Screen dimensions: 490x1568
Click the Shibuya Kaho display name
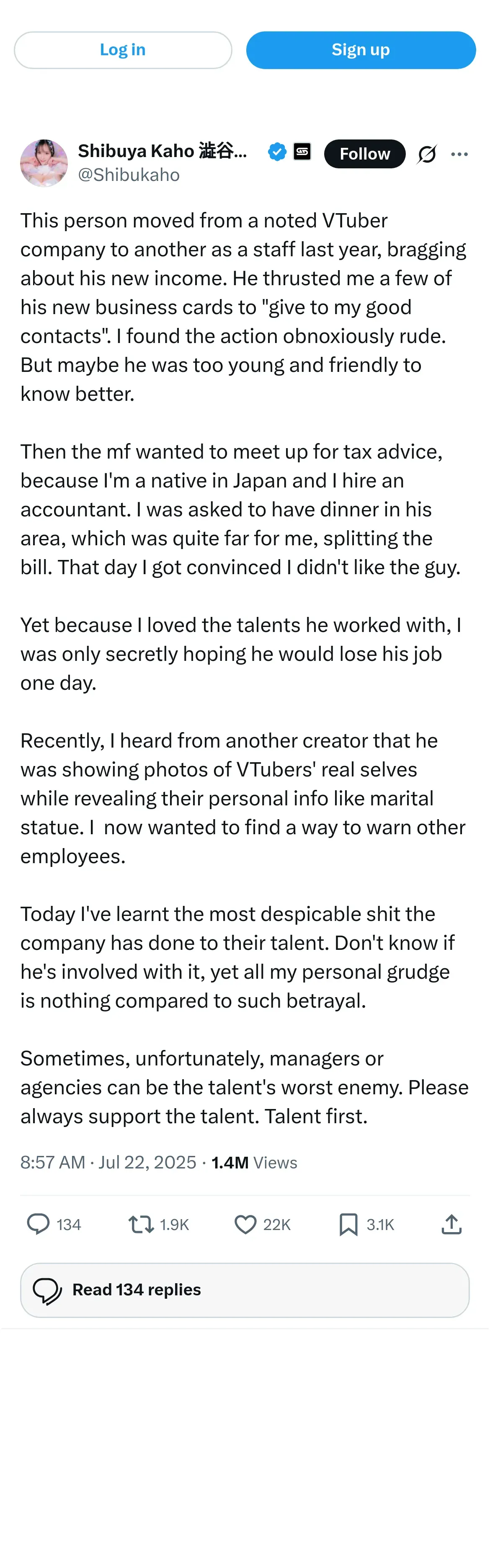click(x=162, y=151)
